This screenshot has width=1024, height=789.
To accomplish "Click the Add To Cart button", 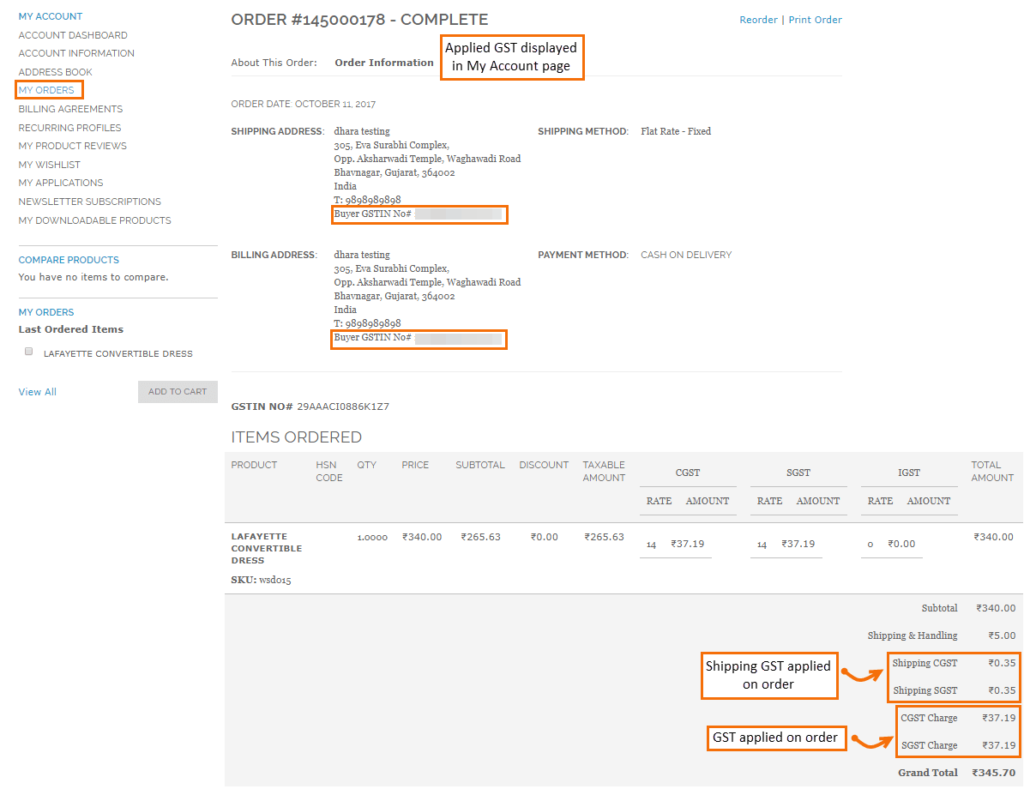I will (x=177, y=391).
